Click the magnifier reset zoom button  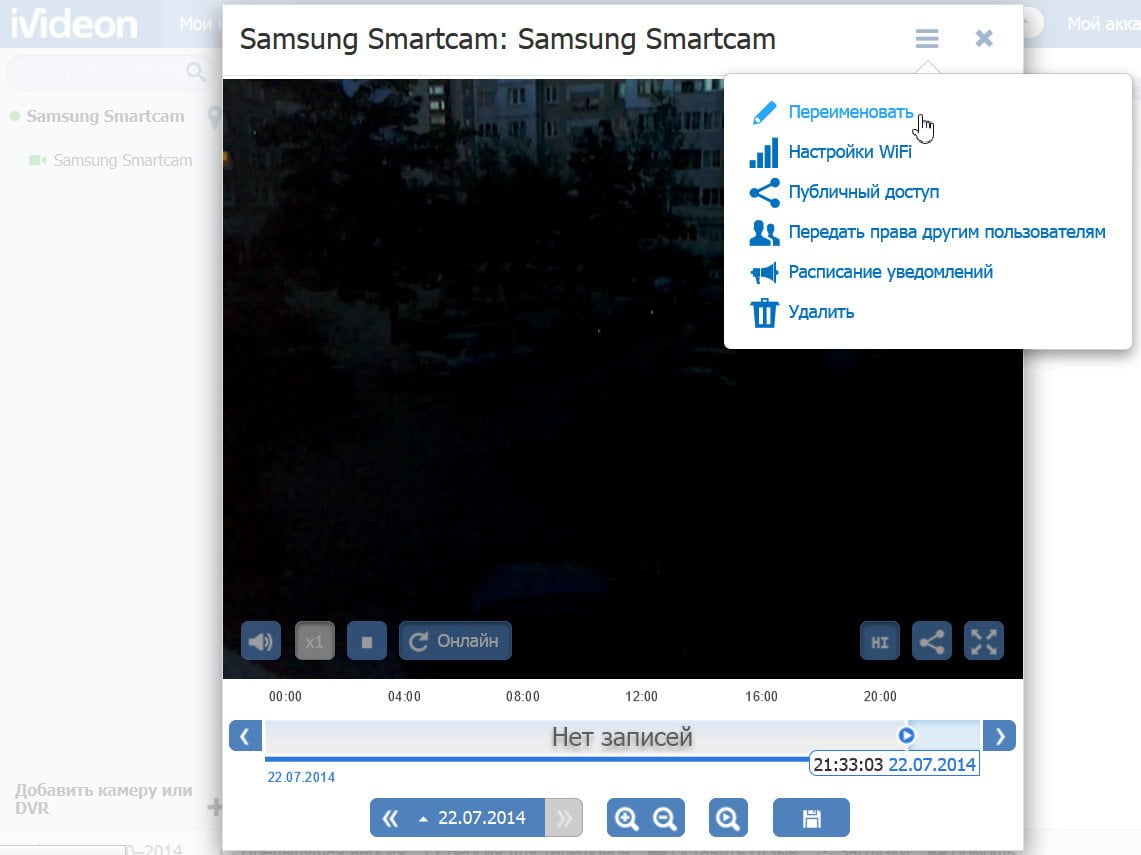(728, 818)
